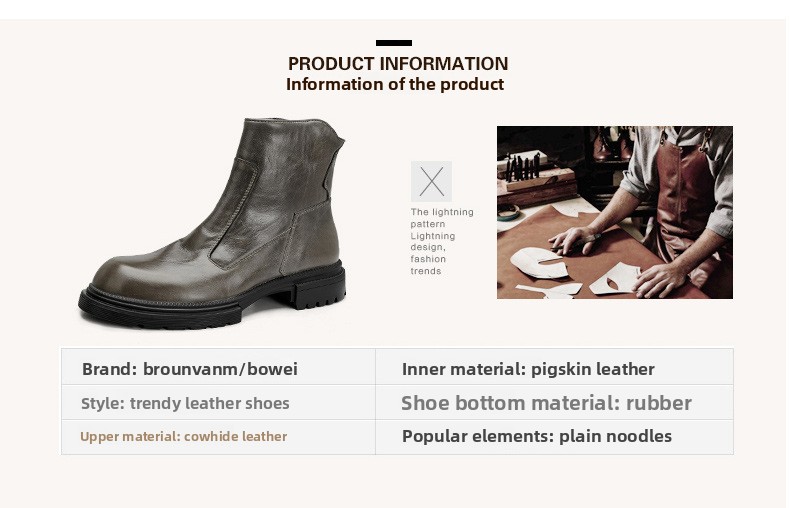Select the Inner material: pigskin leather cell
The image size is (790, 508).
pos(528,369)
